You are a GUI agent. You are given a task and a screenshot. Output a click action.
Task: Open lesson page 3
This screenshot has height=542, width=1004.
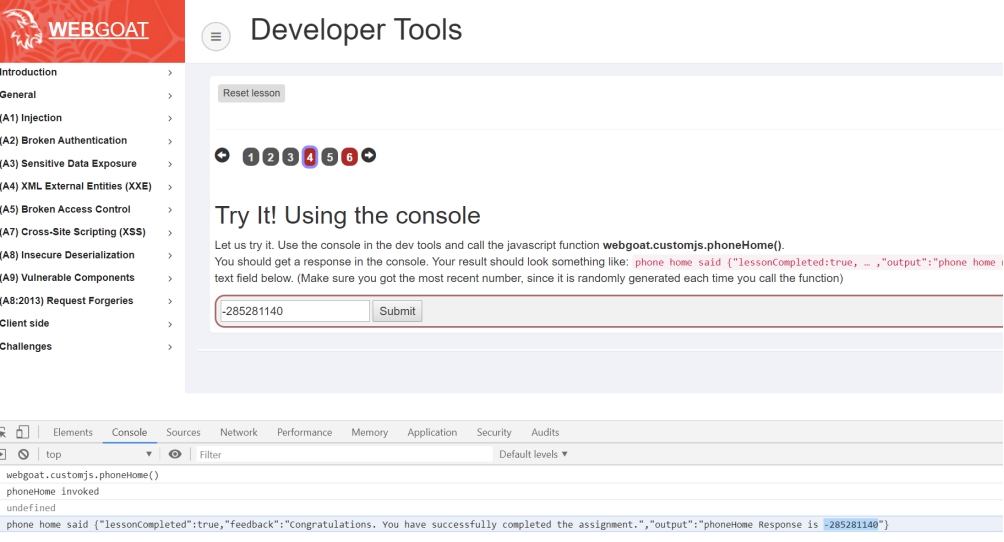pos(291,157)
